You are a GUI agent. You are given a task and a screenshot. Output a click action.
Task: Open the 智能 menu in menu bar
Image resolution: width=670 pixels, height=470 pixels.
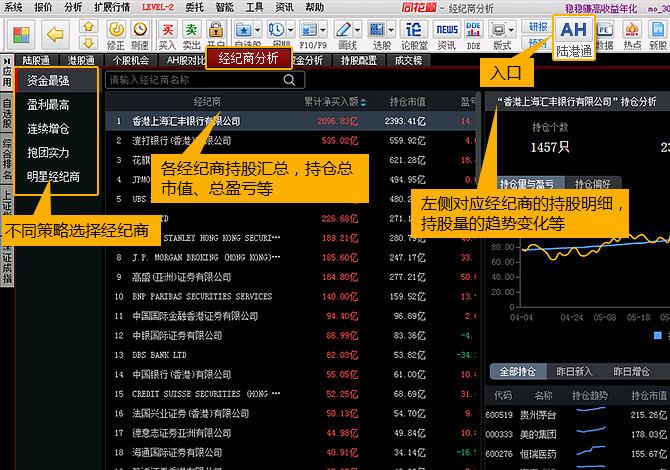tap(225, 6)
